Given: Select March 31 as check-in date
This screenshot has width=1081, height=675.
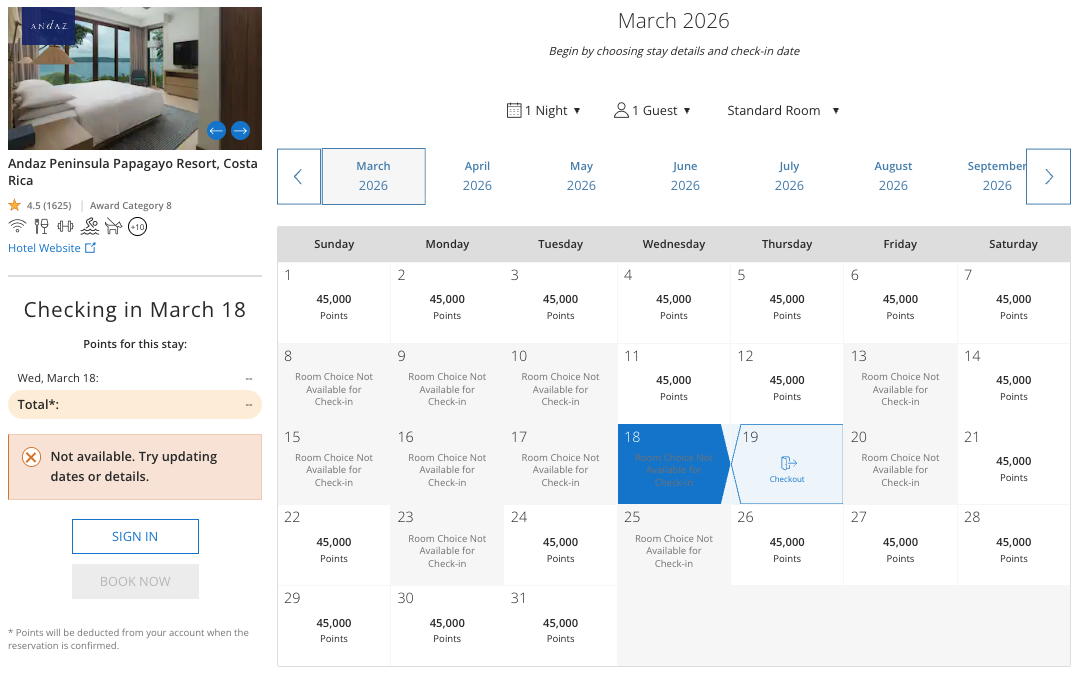Looking at the screenshot, I should pyautogui.click(x=560, y=625).
